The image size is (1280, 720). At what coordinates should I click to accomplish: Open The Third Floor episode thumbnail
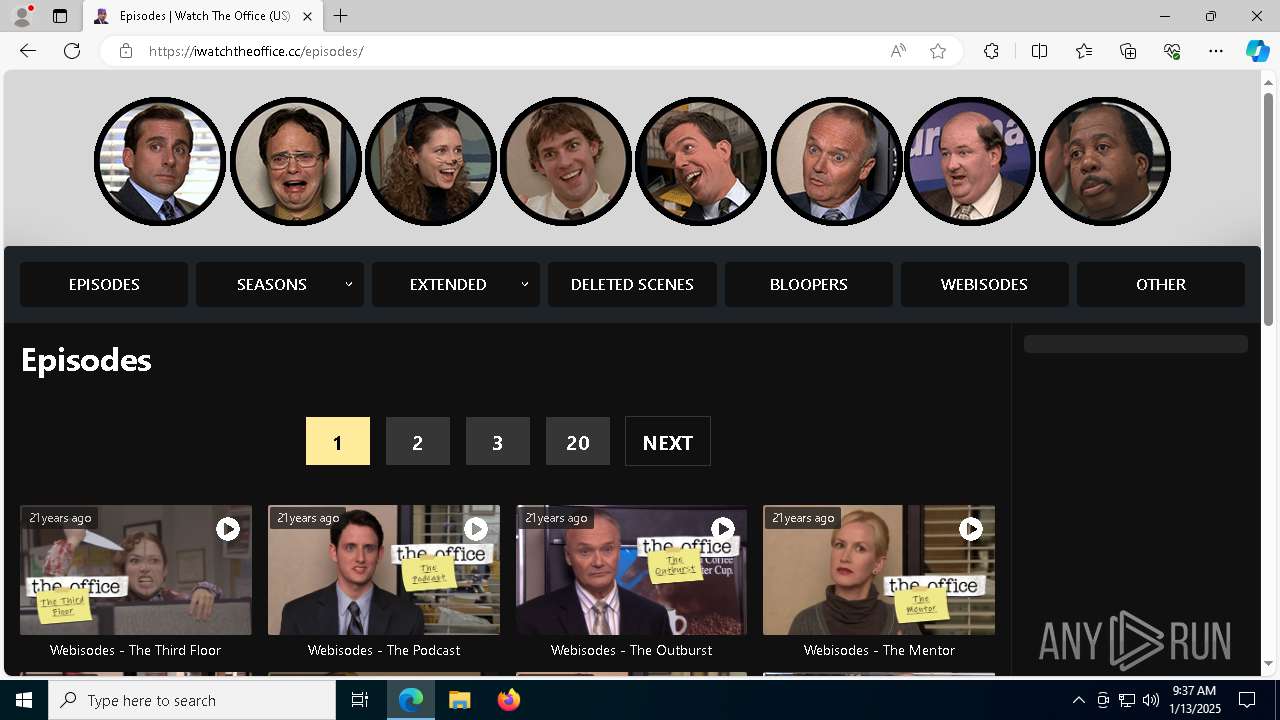tap(136, 570)
